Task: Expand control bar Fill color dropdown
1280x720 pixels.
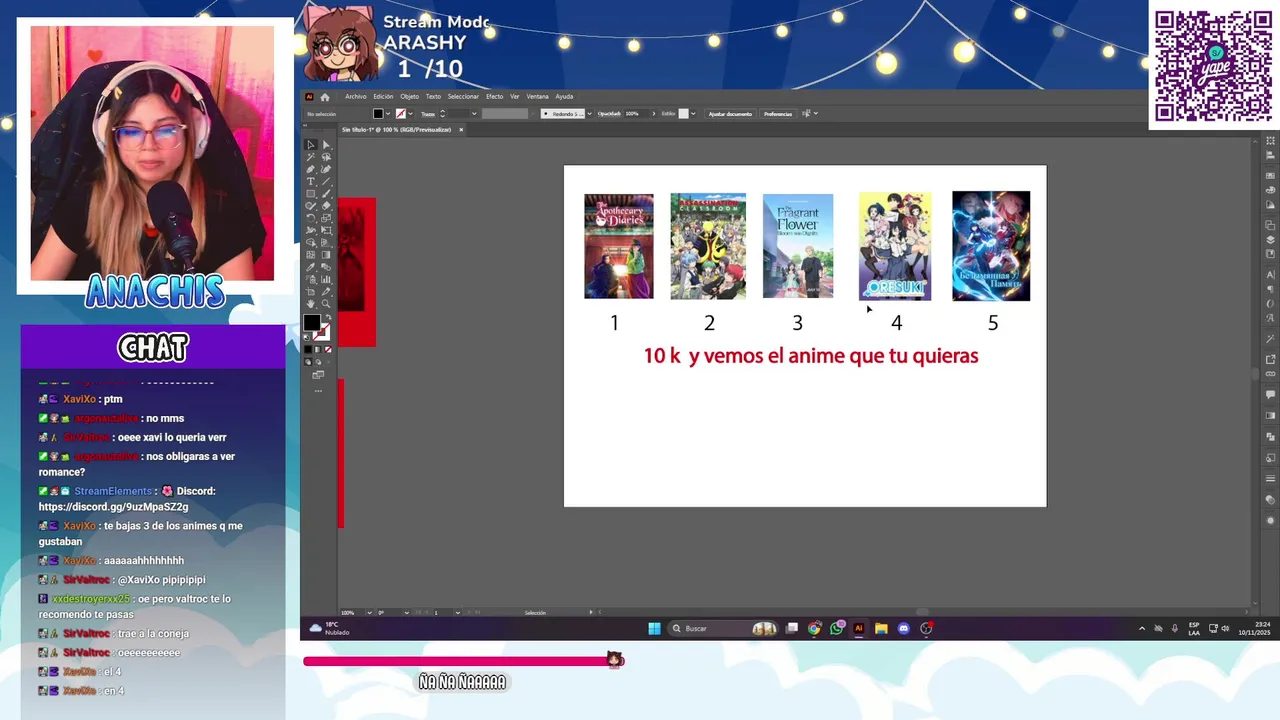Action: pyautogui.click(x=388, y=114)
